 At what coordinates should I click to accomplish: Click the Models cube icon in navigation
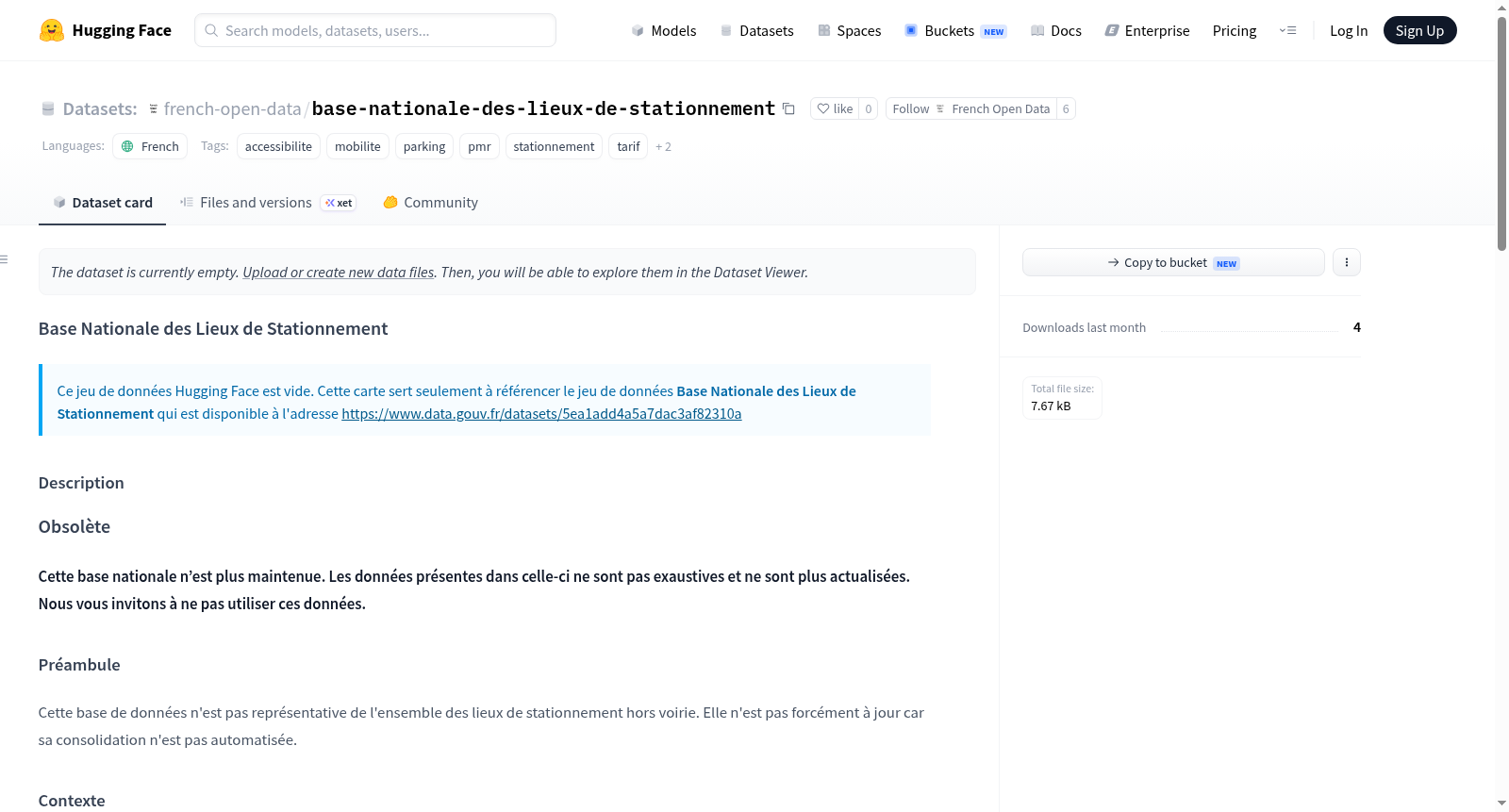tap(638, 31)
